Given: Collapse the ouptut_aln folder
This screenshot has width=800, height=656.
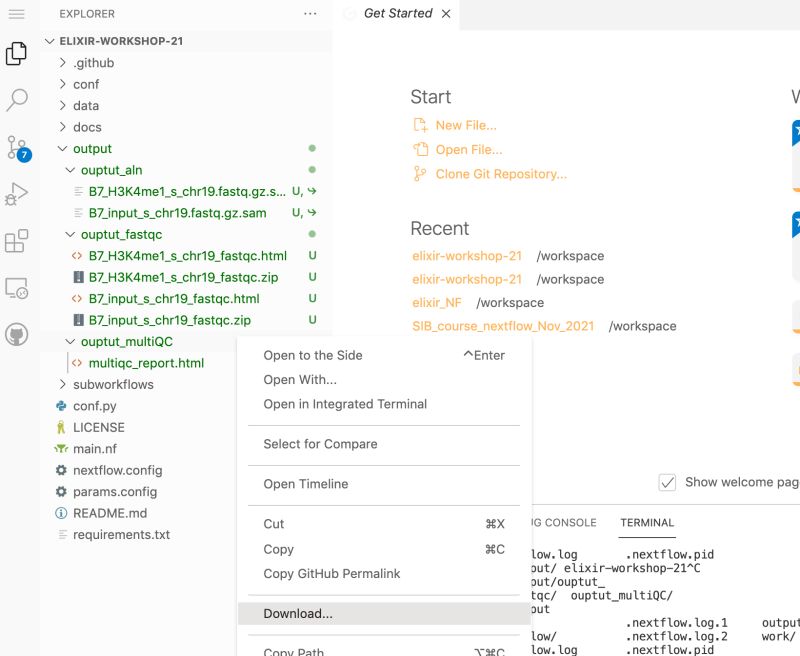Looking at the screenshot, I should click(70, 170).
